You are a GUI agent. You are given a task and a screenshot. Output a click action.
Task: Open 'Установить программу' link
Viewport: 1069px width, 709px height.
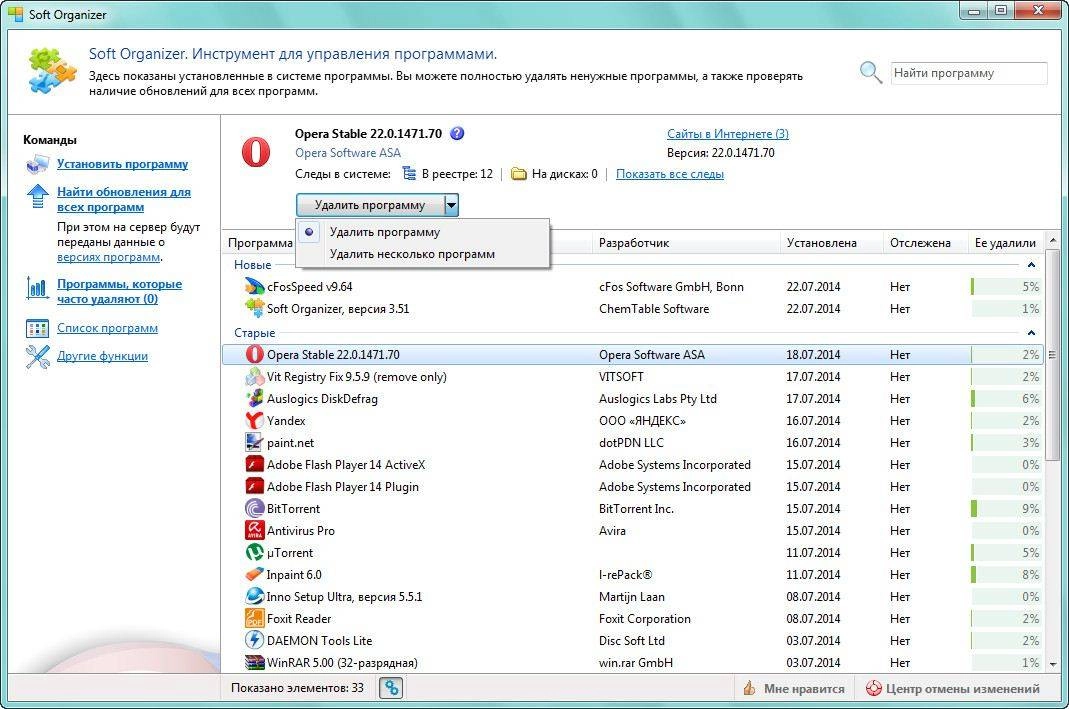click(123, 164)
